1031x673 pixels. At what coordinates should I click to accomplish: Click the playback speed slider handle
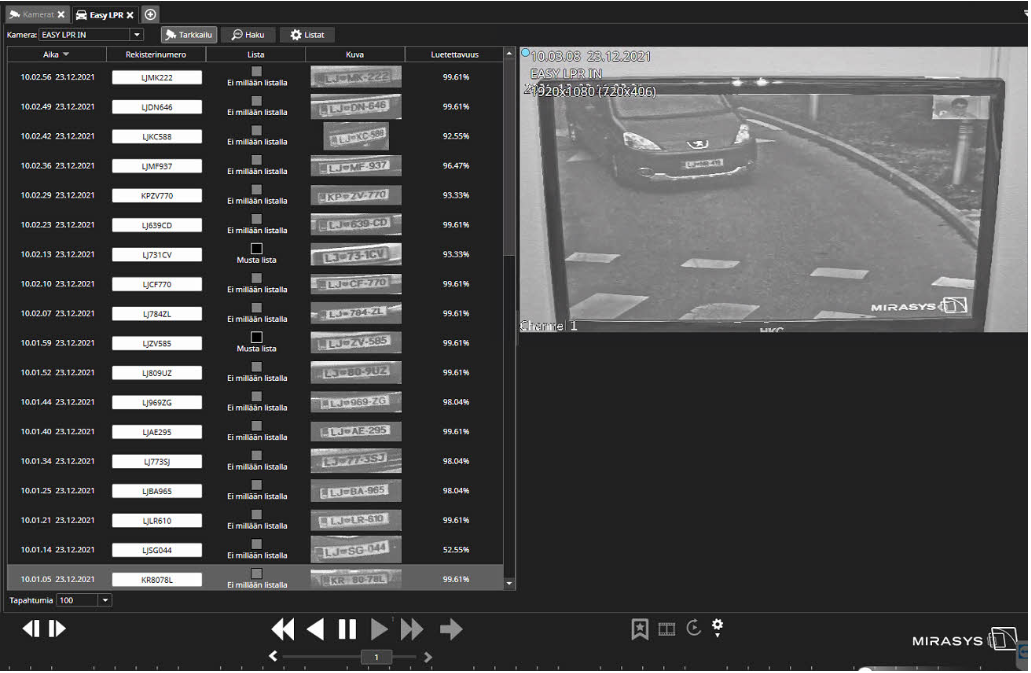(376, 657)
